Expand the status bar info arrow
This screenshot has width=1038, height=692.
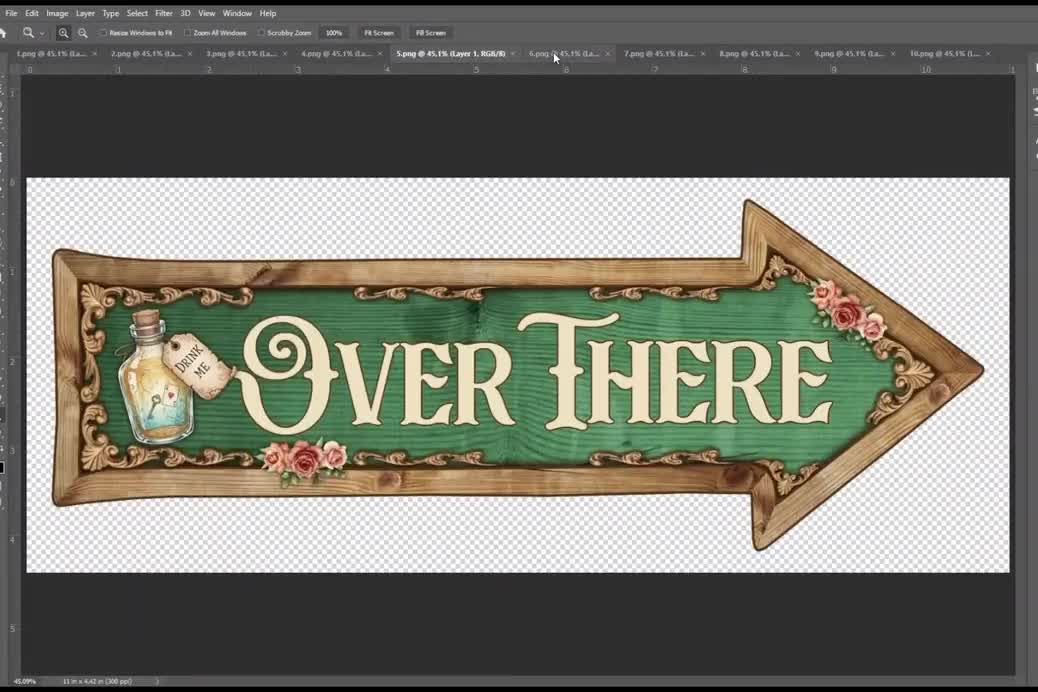pos(158,681)
